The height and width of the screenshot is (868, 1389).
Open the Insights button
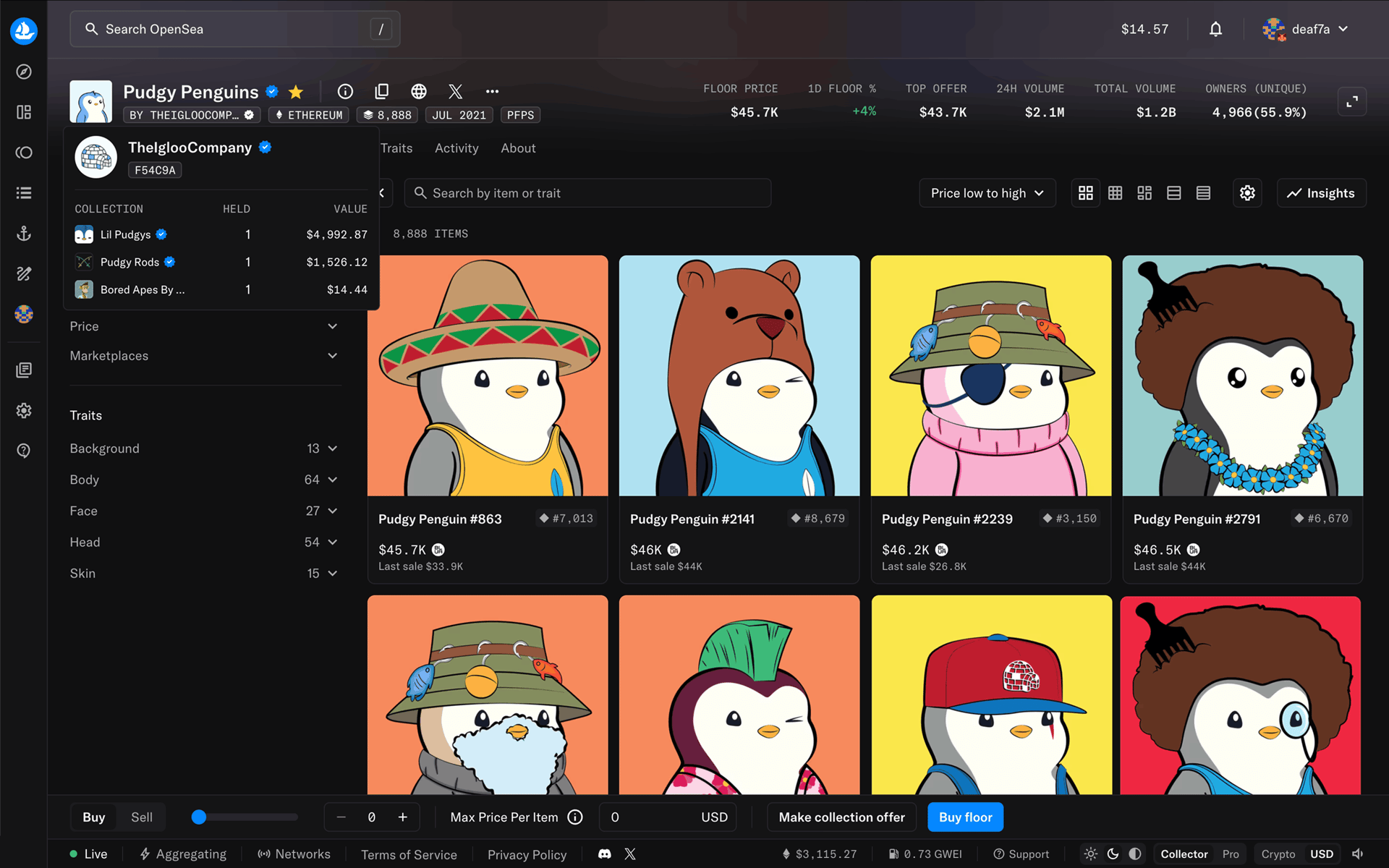point(1321,193)
